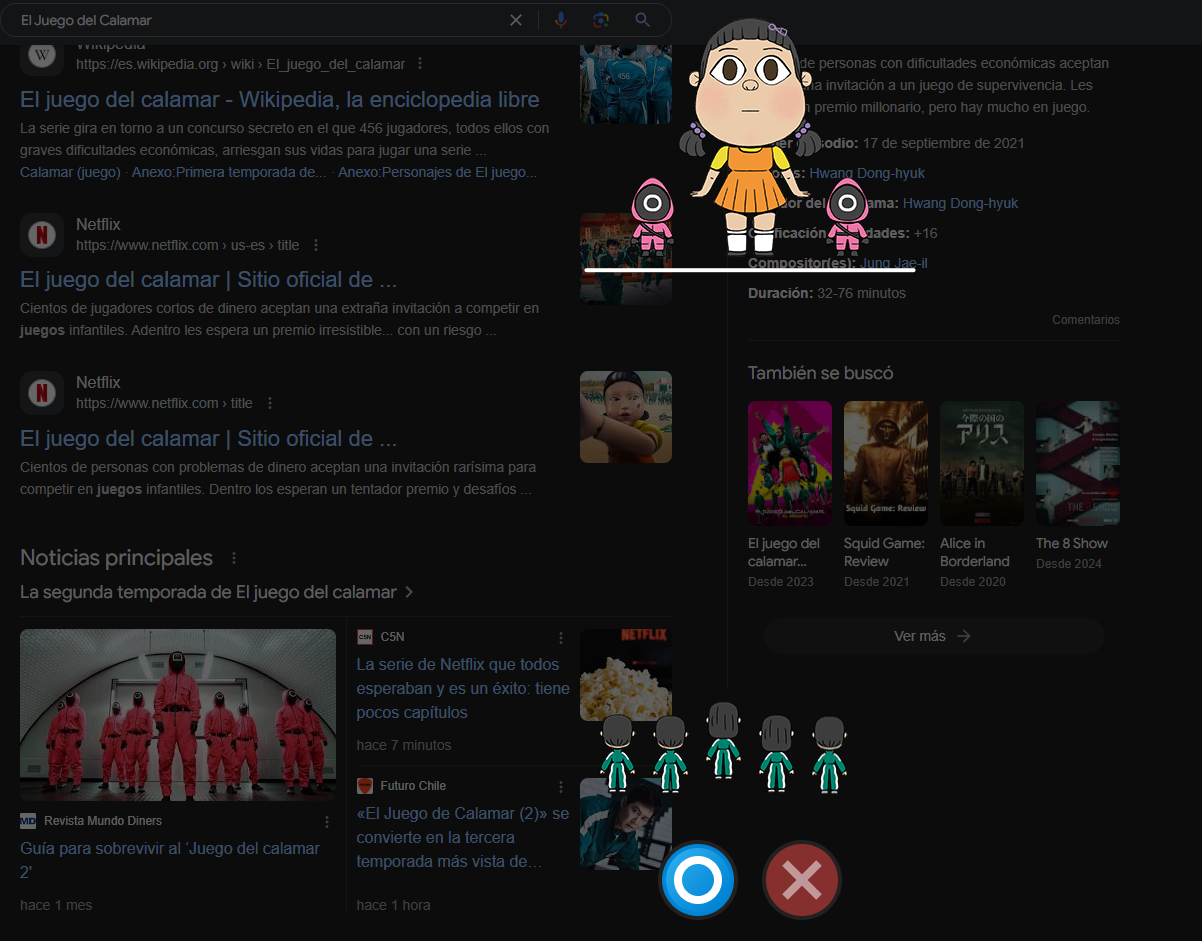Open options menu next to Wikipedia URL
This screenshot has width=1202, height=941.
coord(420,64)
